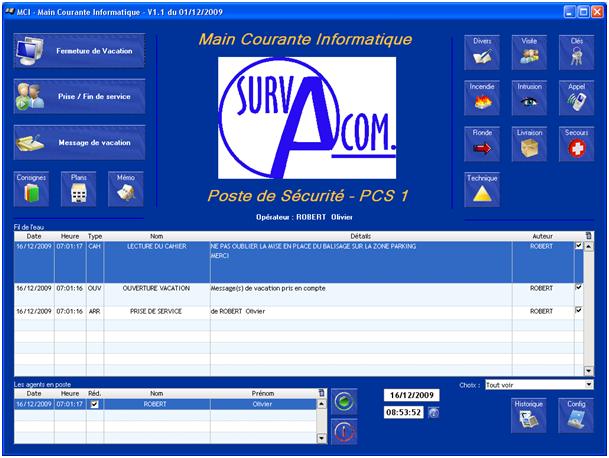Click the date field 16/12/2009
The width and height of the screenshot is (609, 458).
click(412, 395)
